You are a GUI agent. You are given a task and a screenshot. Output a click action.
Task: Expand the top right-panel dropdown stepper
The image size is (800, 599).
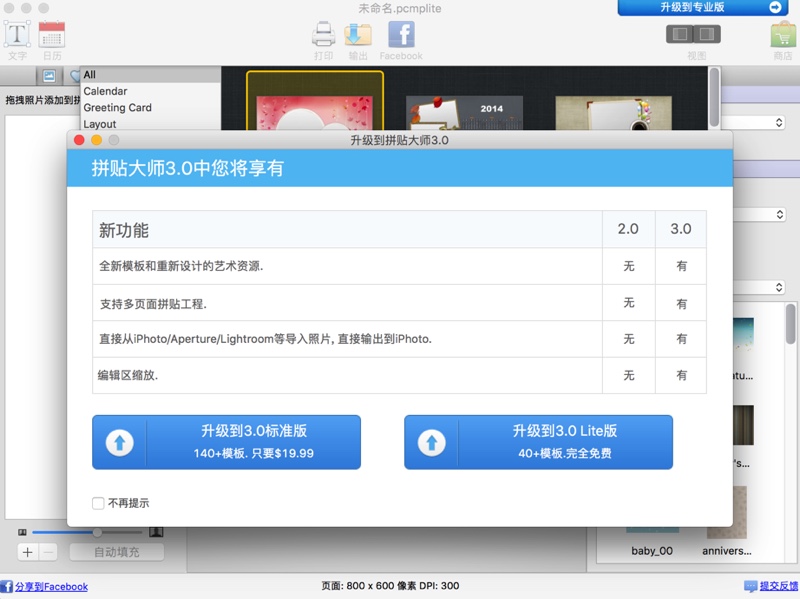pyautogui.click(x=779, y=122)
